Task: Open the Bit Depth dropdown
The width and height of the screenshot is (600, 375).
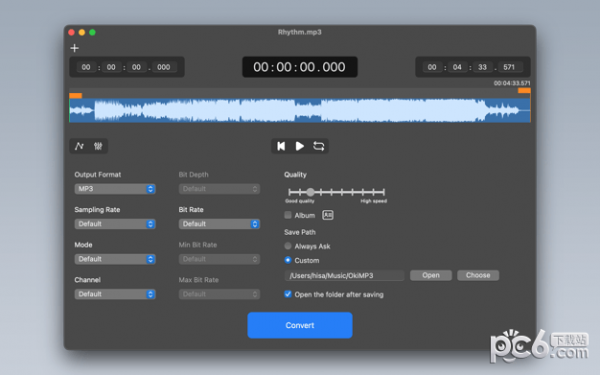Action: click(x=219, y=189)
